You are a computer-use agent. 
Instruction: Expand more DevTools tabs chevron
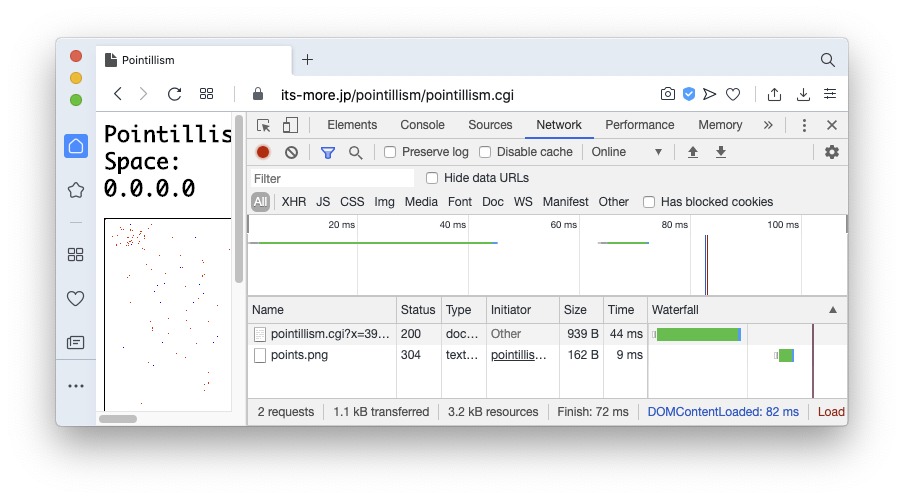tap(768, 125)
